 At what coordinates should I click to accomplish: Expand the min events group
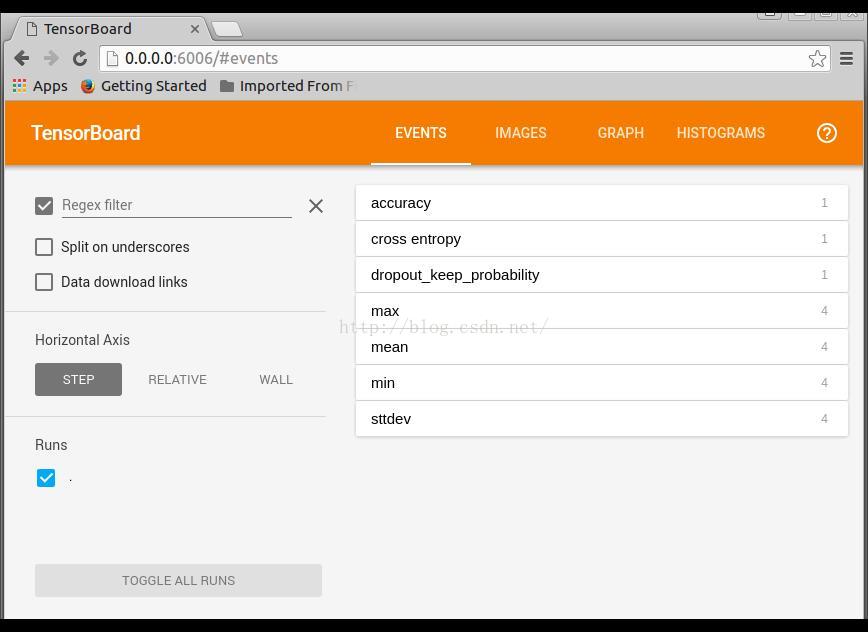pyautogui.click(x=602, y=383)
